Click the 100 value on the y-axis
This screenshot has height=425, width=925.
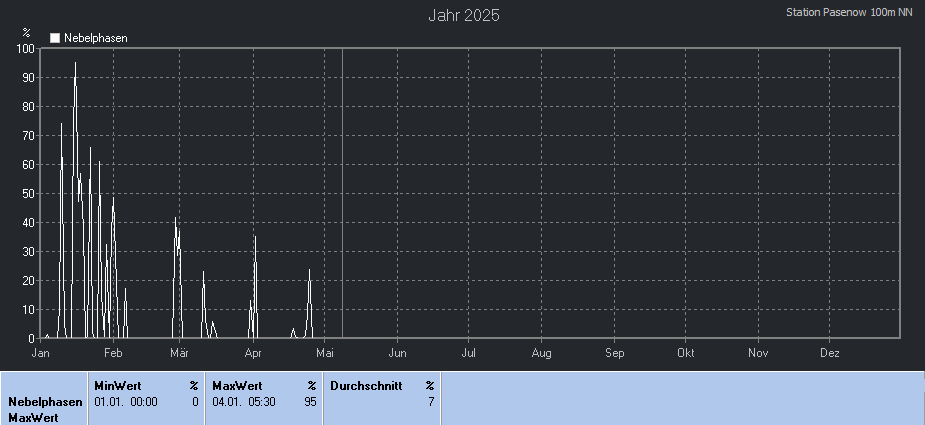[x=27, y=48]
